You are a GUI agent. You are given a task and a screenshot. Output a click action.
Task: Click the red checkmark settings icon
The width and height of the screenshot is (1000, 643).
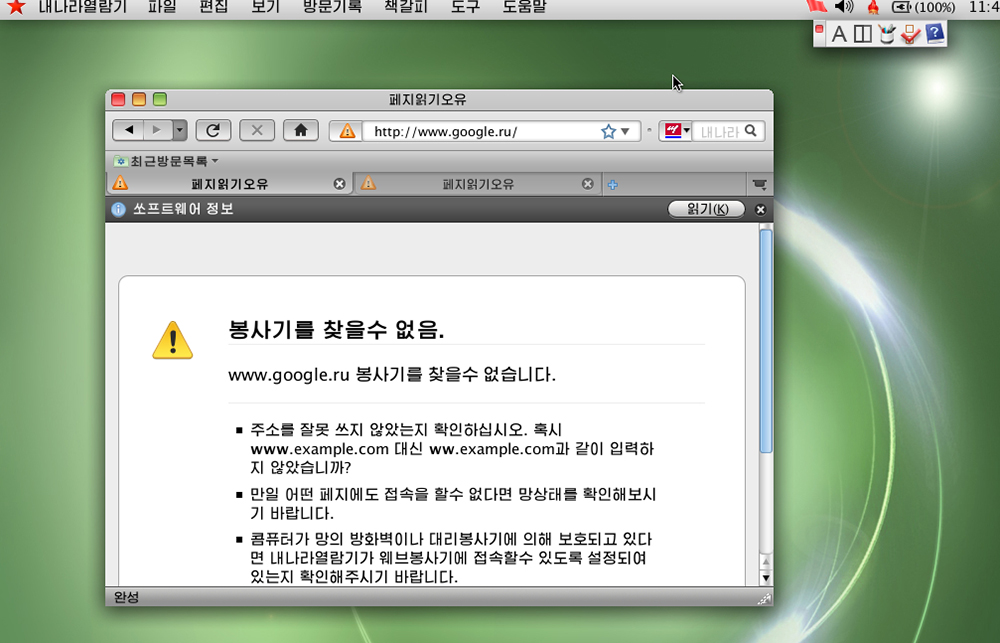pos(911,34)
